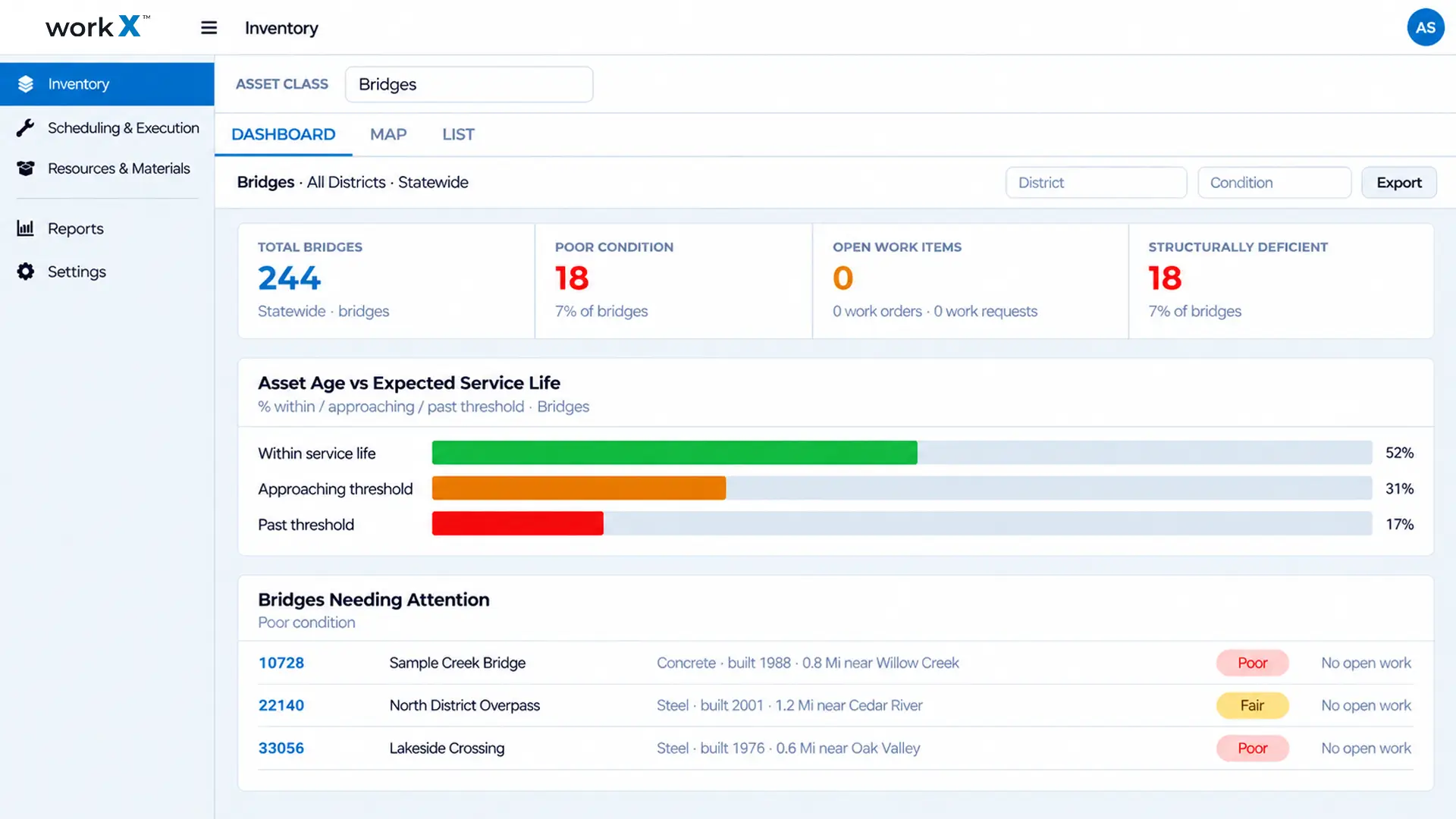The height and width of the screenshot is (819, 1456).
Task: Open bridge ID 22140 link
Action: pos(281,705)
